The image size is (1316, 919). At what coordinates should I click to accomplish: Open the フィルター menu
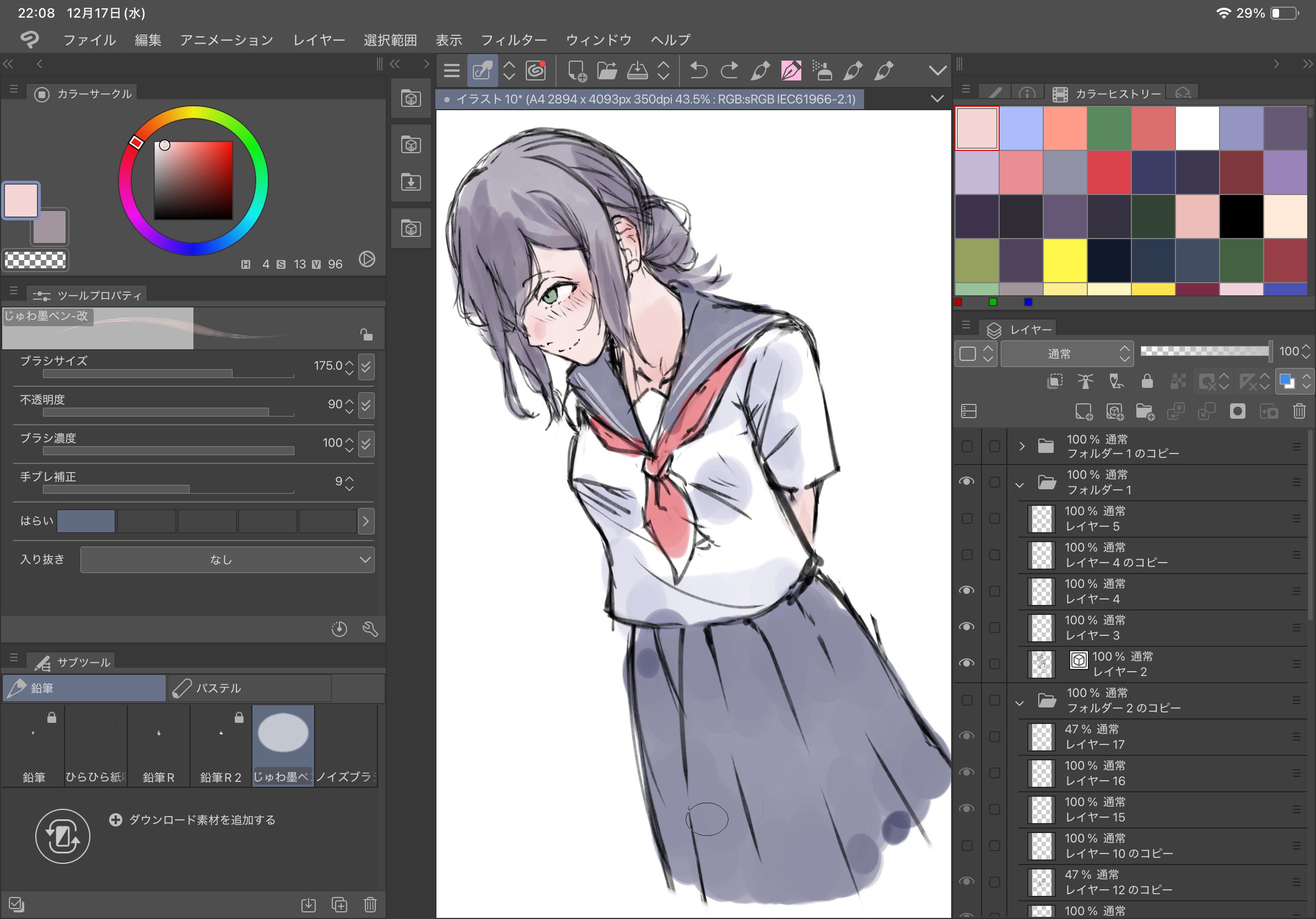(x=513, y=40)
